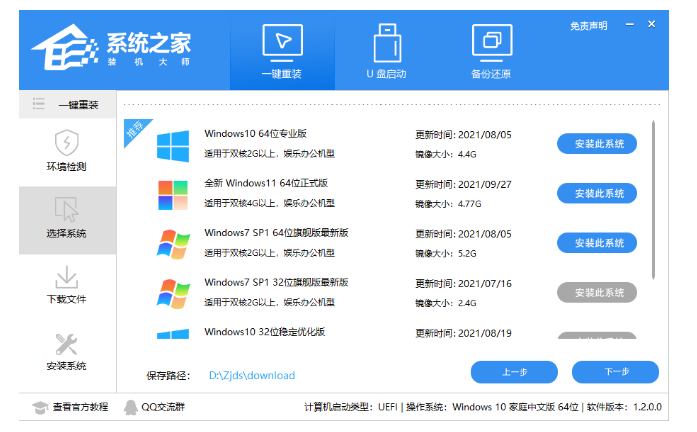Switch to the U盘启动 tab
Image resolution: width=697 pixels, height=432 pixels.
click(x=387, y=51)
